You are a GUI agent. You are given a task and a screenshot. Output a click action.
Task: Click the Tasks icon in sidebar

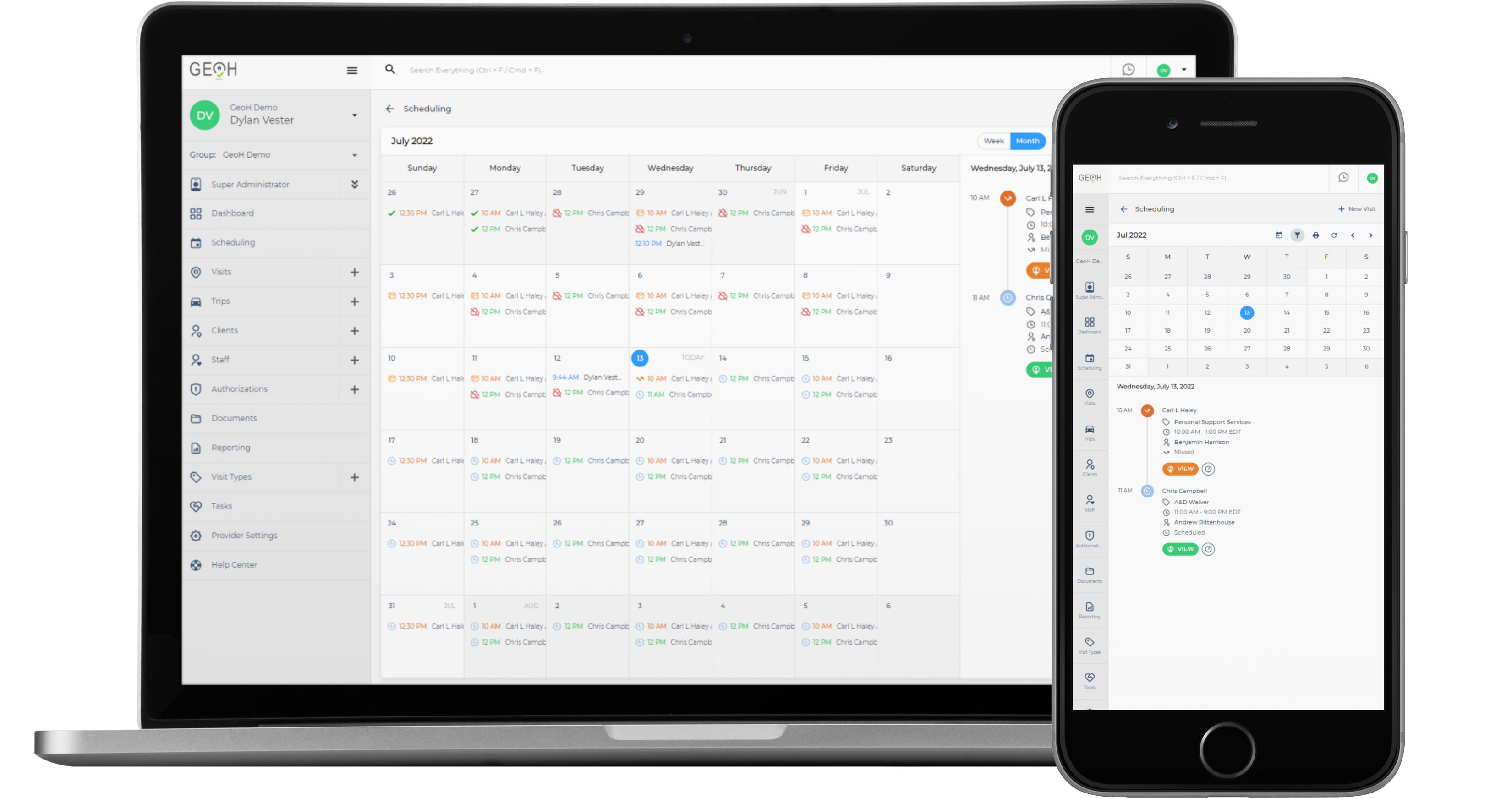point(196,505)
